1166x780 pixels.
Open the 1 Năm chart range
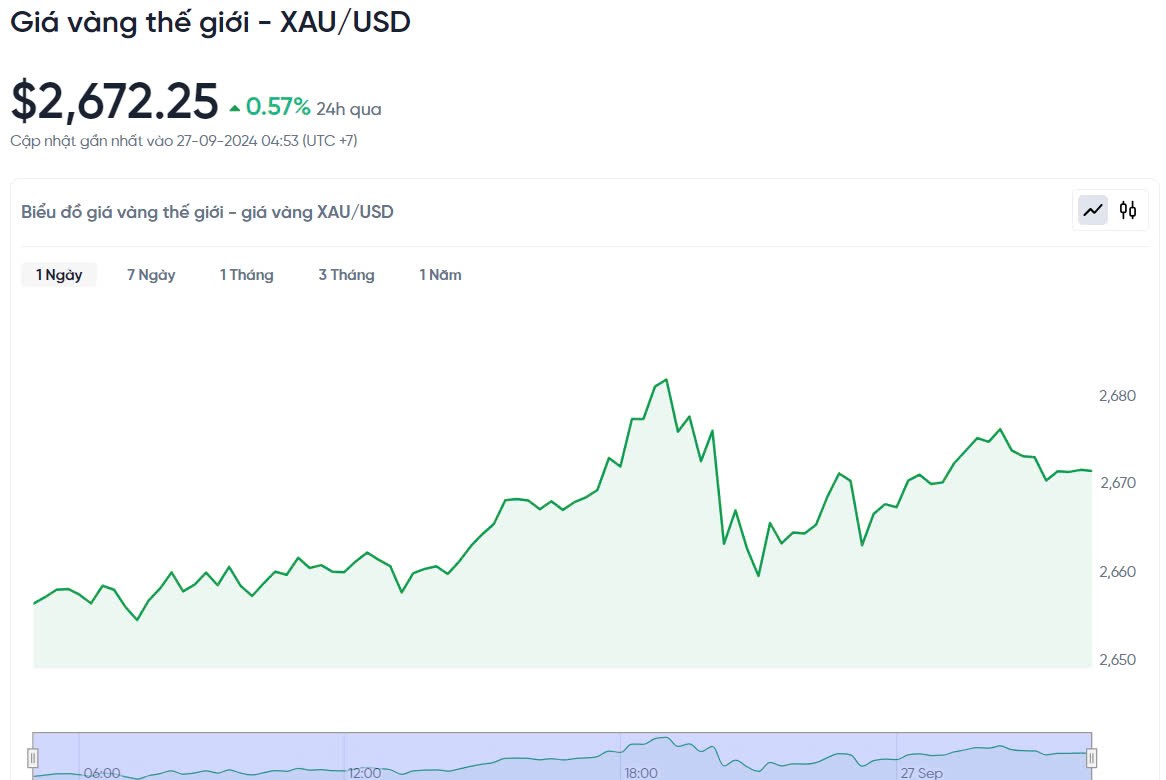pos(440,275)
